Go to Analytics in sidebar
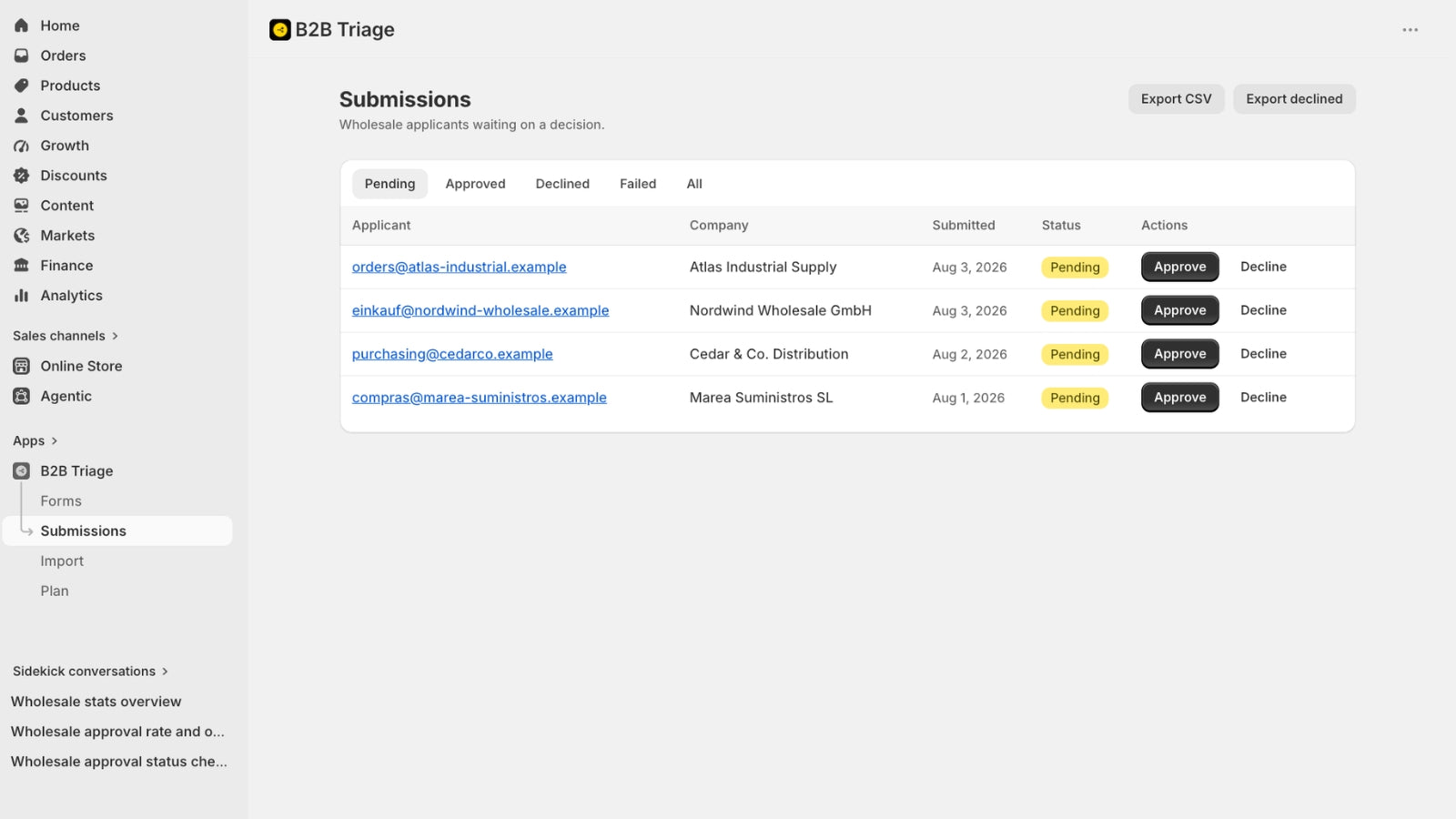Viewport: 1456px width, 819px height. coord(71,296)
